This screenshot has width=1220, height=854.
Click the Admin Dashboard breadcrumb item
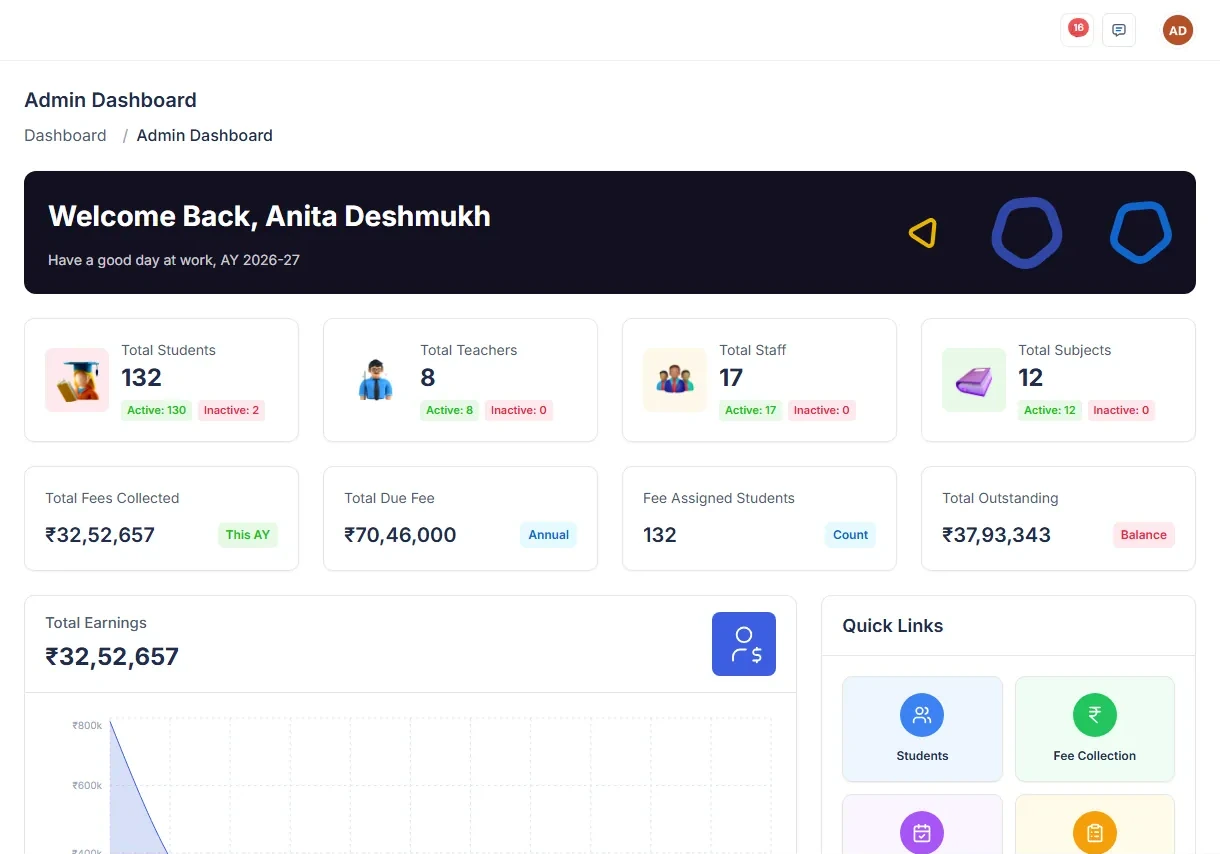[204, 135]
